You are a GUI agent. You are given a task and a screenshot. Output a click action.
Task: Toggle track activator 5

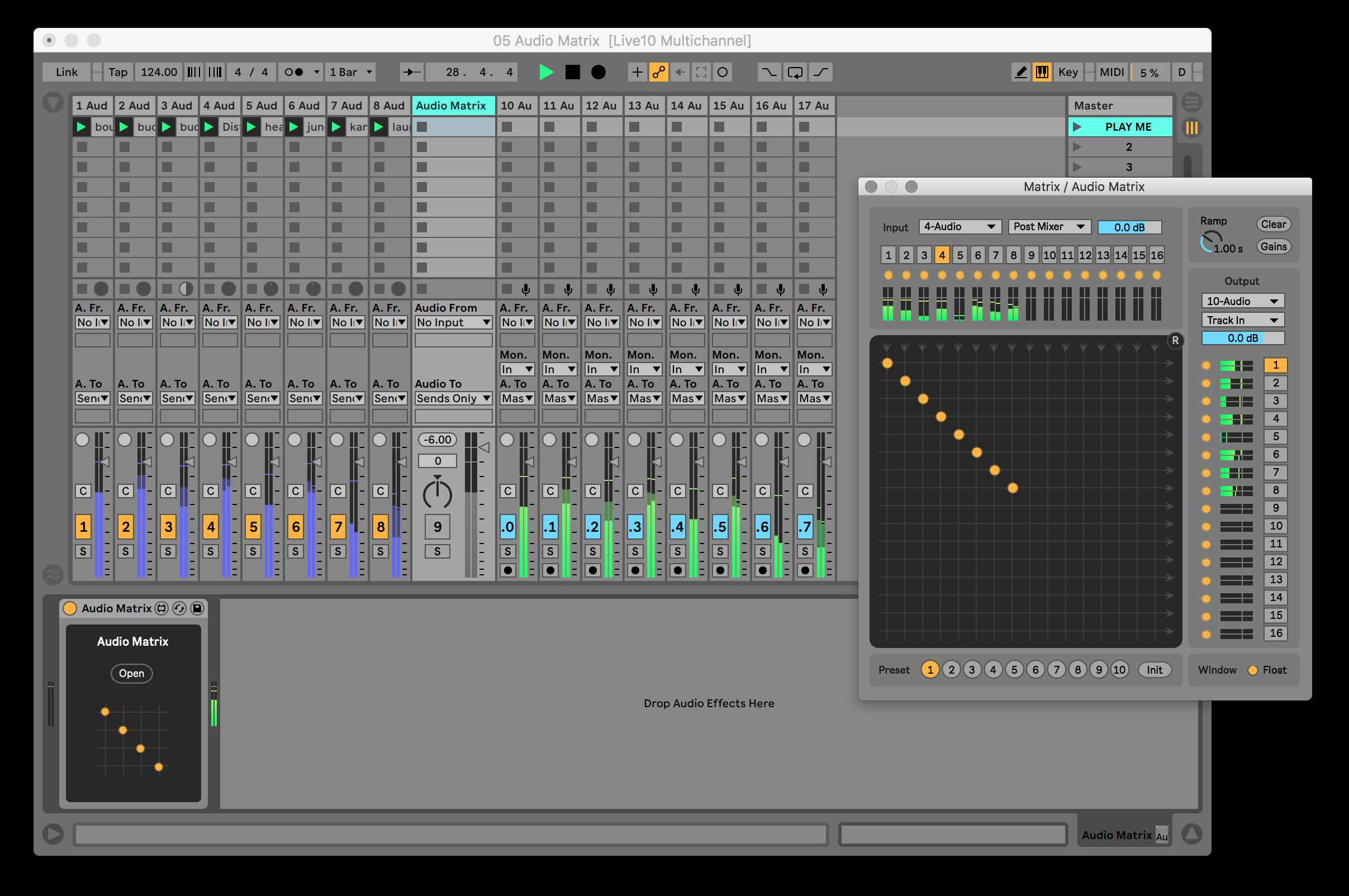tap(253, 526)
